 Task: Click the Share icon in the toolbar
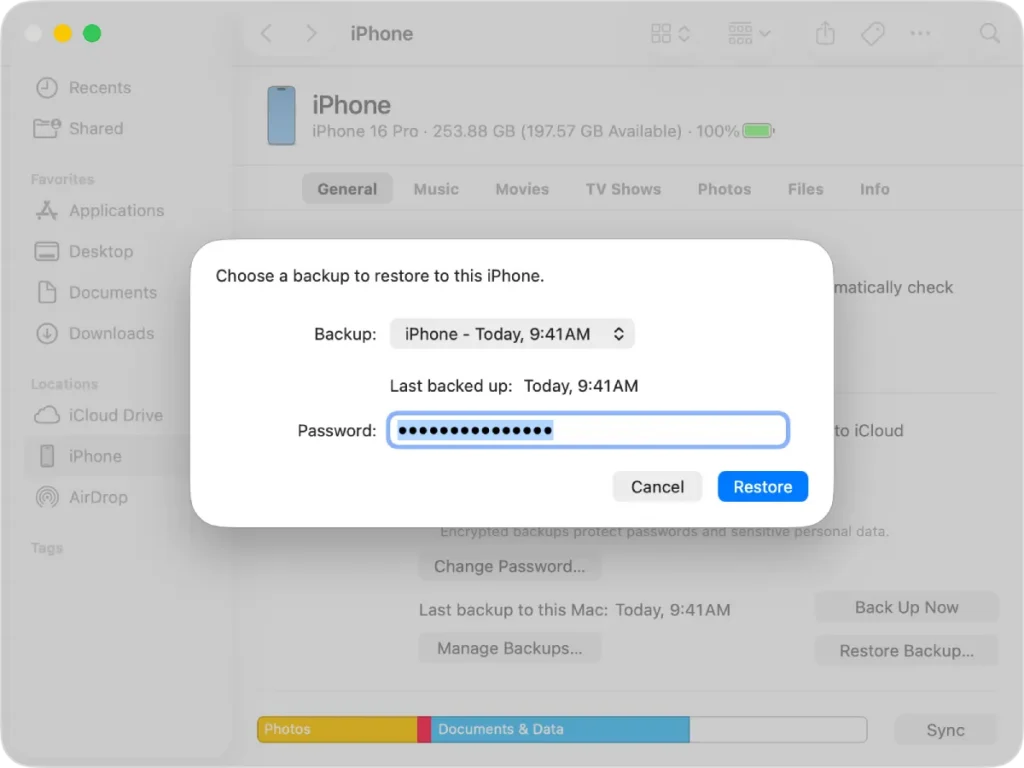(x=824, y=33)
